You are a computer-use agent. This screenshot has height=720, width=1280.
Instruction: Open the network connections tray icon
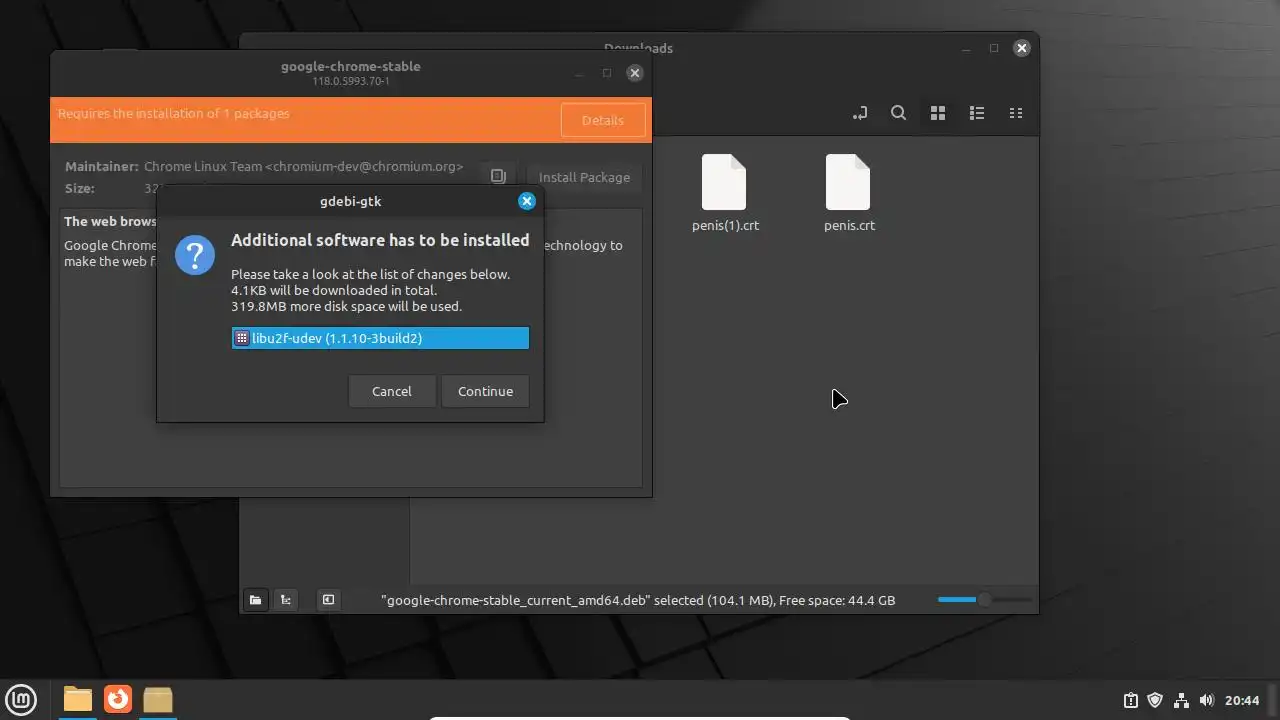click(1181, 700)
